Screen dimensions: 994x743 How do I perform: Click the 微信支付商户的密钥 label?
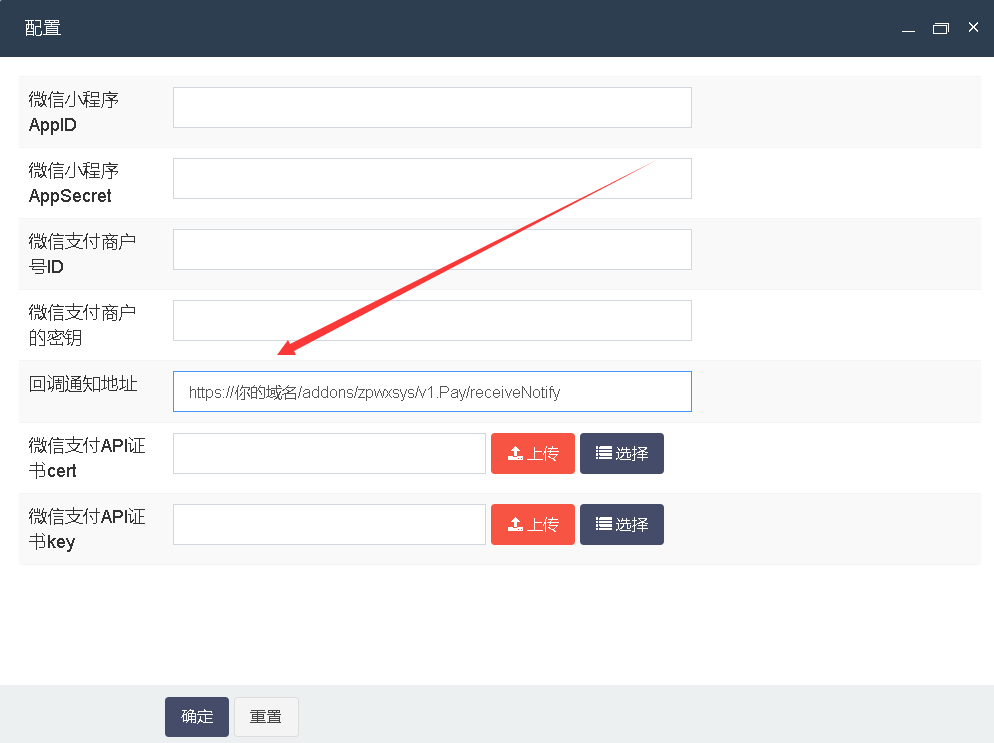point(82,325)
